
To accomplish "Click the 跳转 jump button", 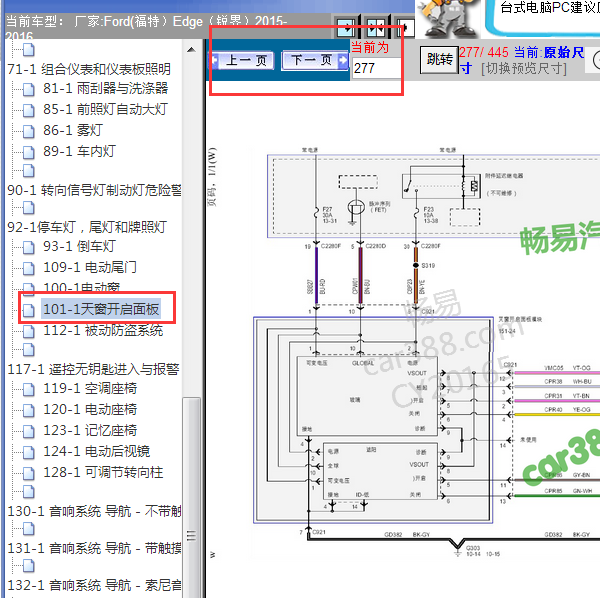I will (x=439, y=60).
